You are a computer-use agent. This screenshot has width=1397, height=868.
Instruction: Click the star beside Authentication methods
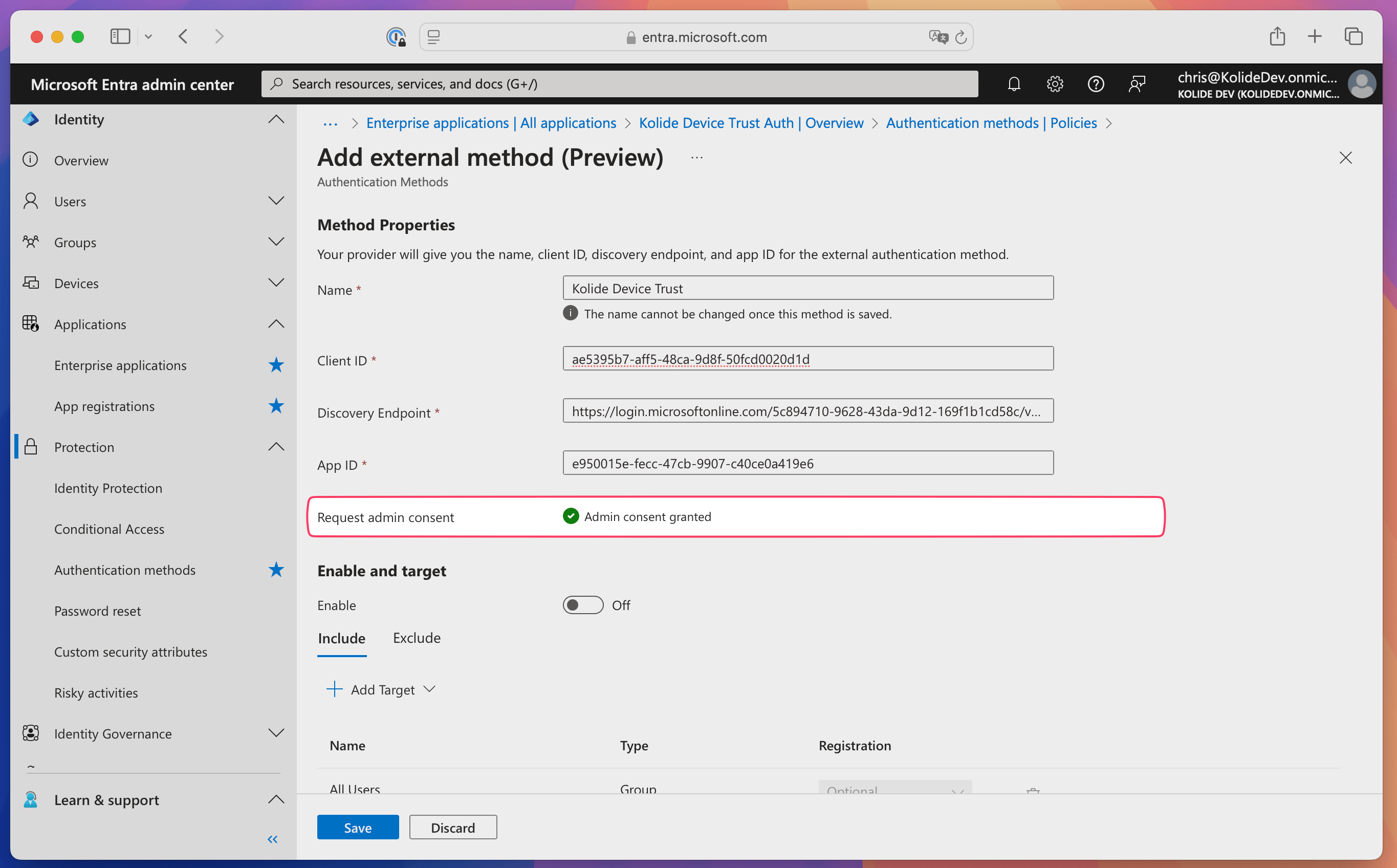tap(276, 570)
